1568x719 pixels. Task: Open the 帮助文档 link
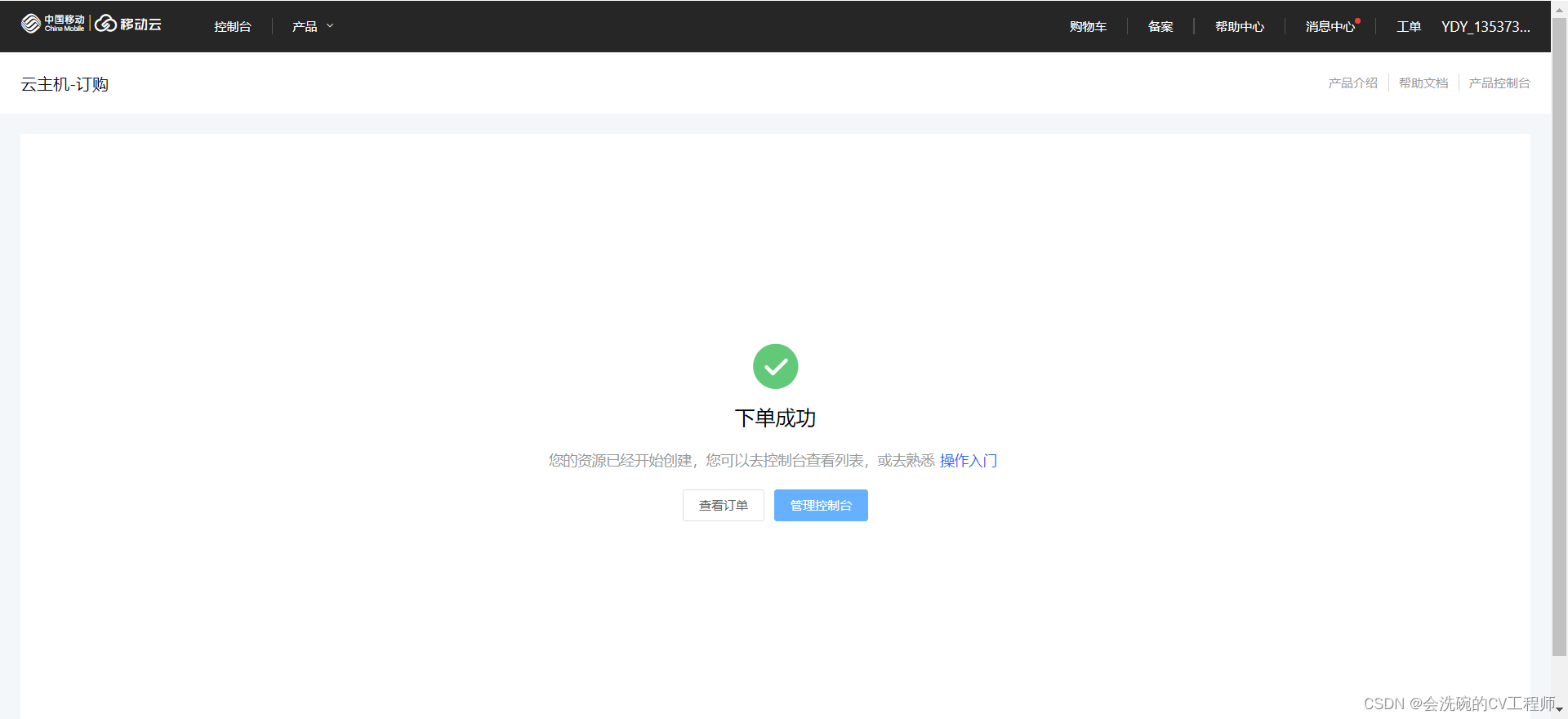(1423, 83)
